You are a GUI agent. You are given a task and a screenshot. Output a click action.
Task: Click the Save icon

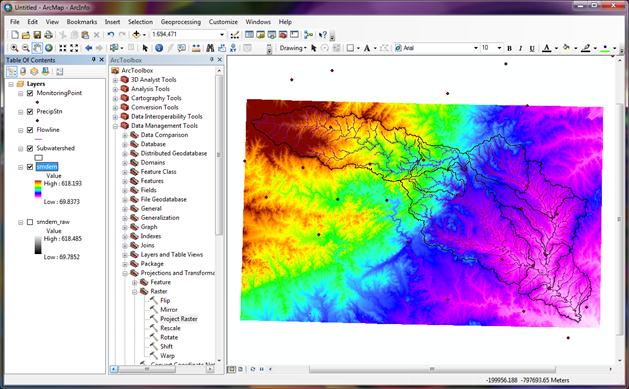[37, 35]
